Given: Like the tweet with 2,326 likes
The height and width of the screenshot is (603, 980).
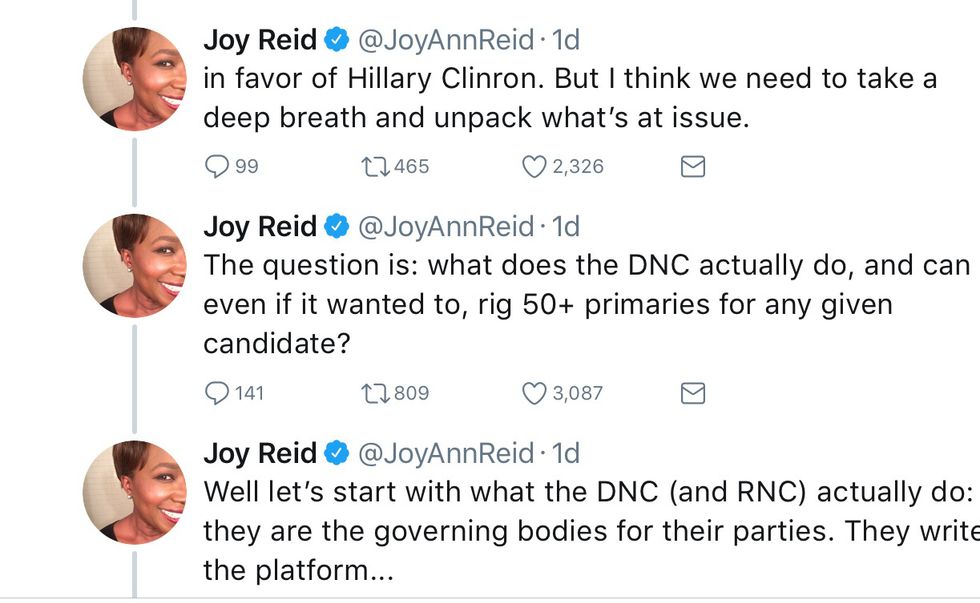Looking at the screenshot, I should tap(536, 167).
